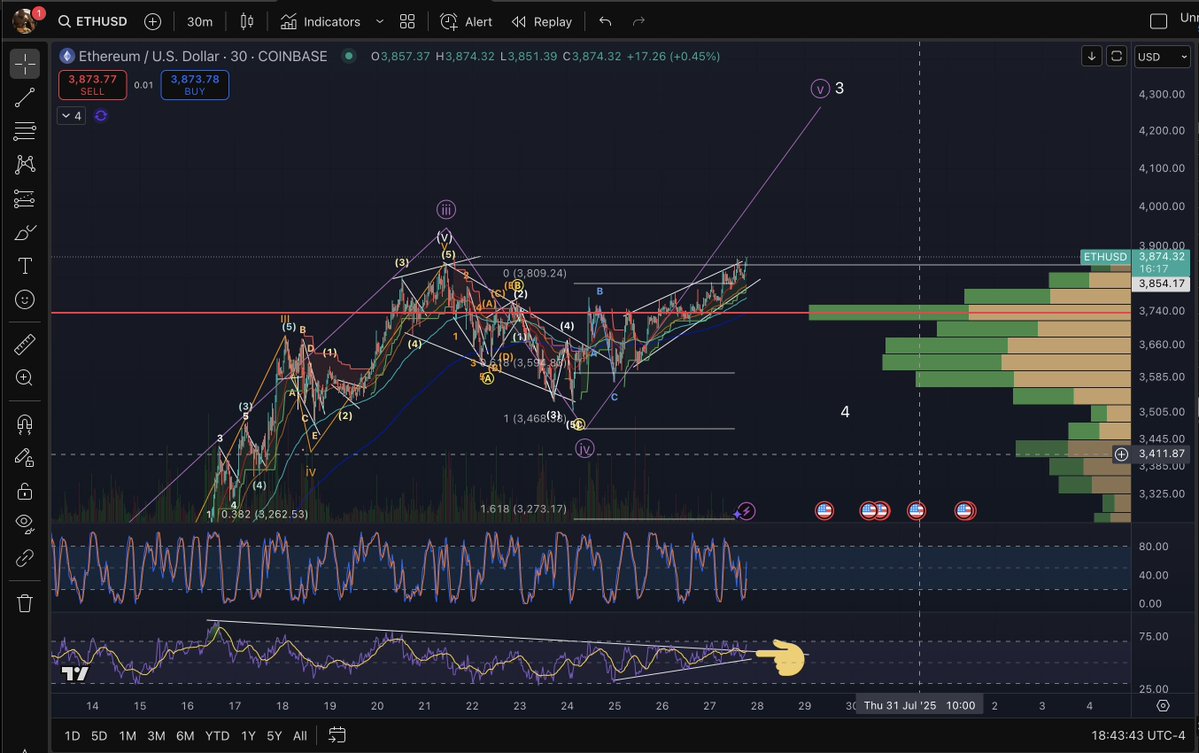Start bar Replay mode
The image size is (1199, 753).
(x=542, y=21)
